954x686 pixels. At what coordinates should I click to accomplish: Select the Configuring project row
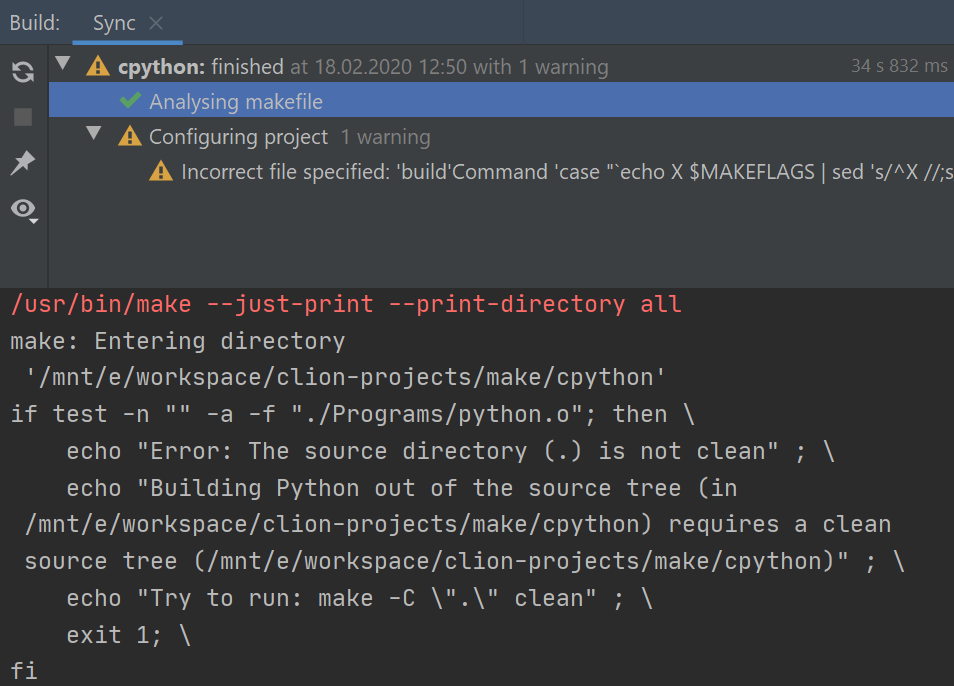point(501,137)
